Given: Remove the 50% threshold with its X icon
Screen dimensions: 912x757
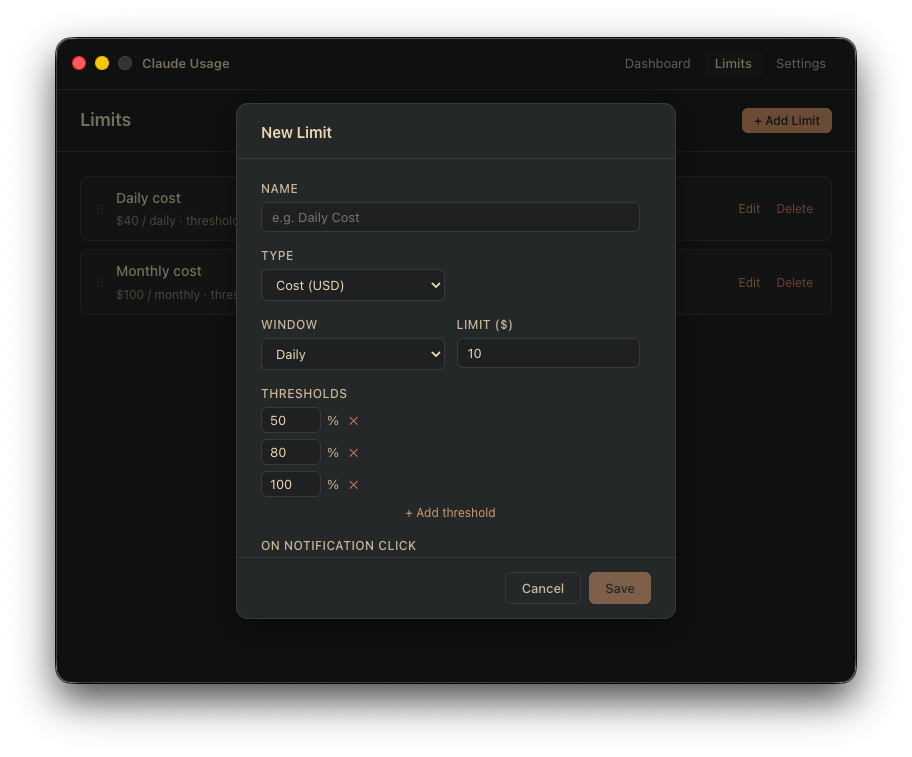Looking at the screenshot, I should 352,420.
